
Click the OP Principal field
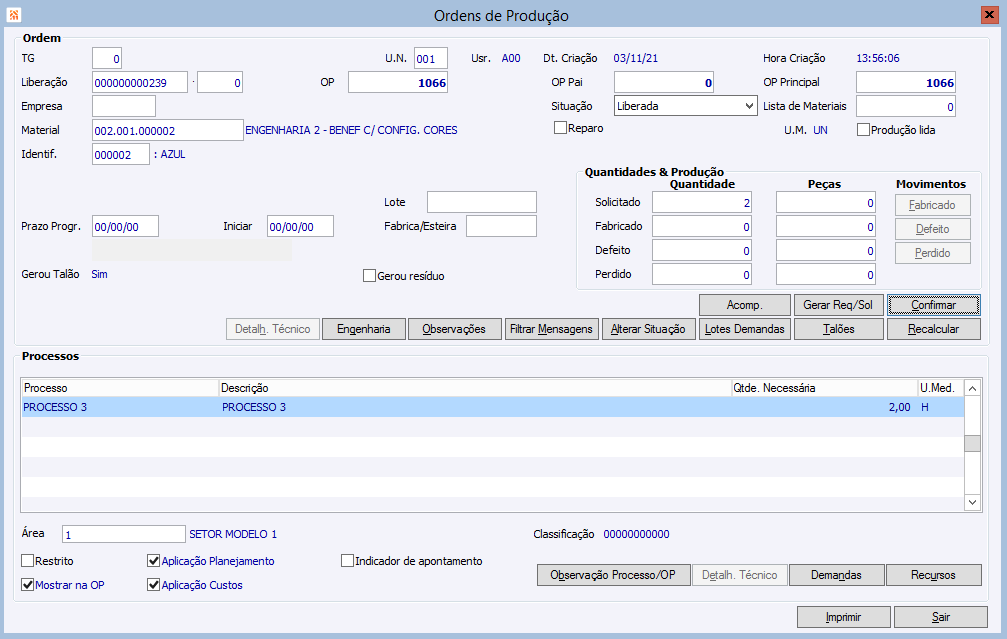[906, 82]
